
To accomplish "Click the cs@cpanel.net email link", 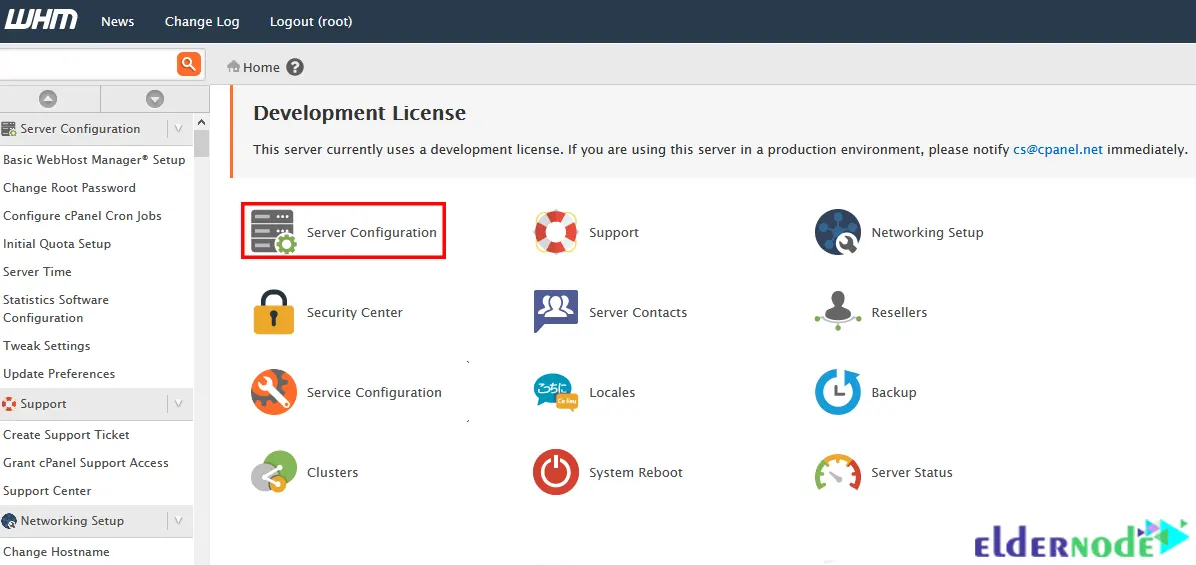I will [1058, 149].
